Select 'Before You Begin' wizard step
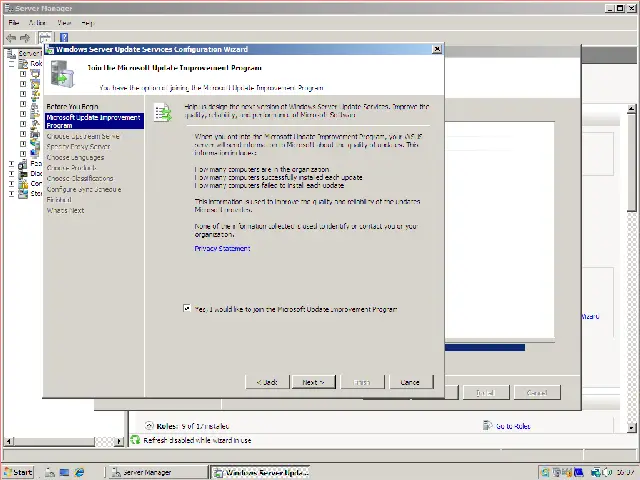This screenshot has height=480, width=640. [72, 107]
